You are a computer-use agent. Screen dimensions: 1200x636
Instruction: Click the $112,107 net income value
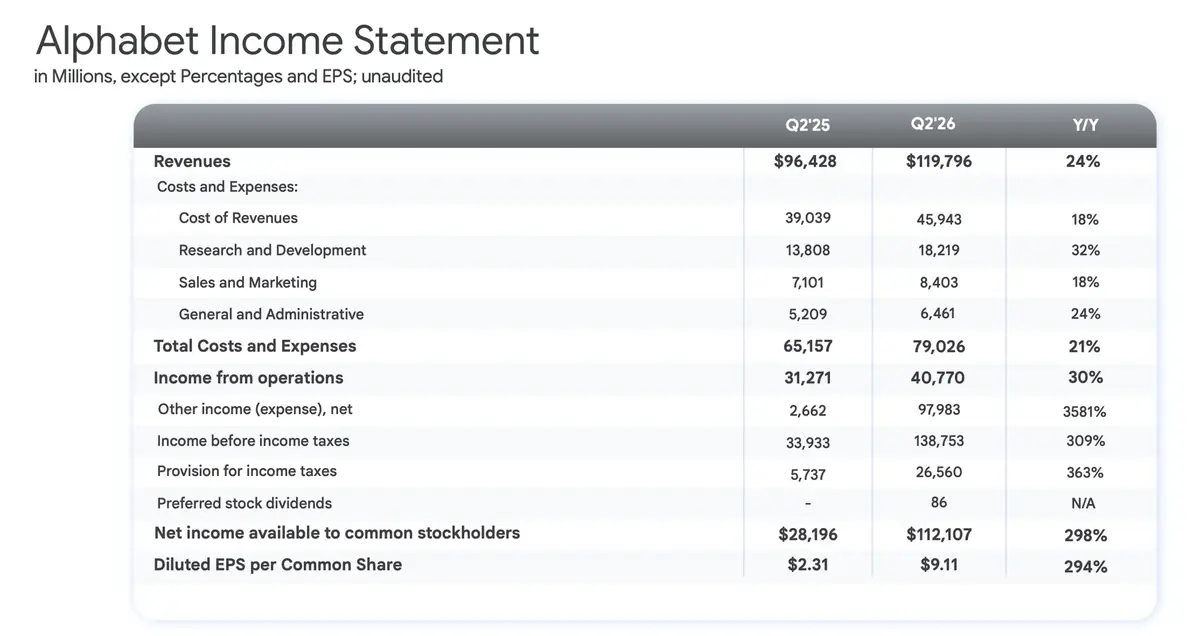(938, 534)
